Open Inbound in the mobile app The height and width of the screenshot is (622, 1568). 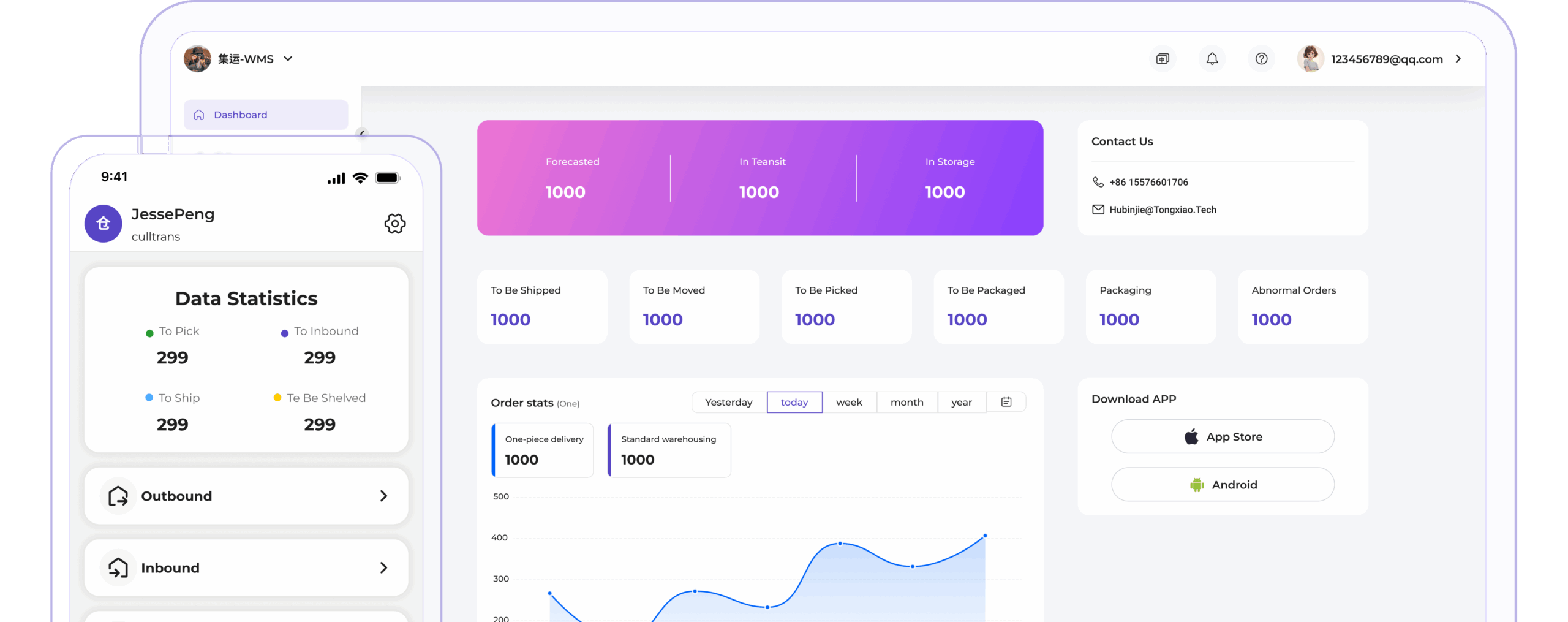pyautogui.click(x=246, y=567)
